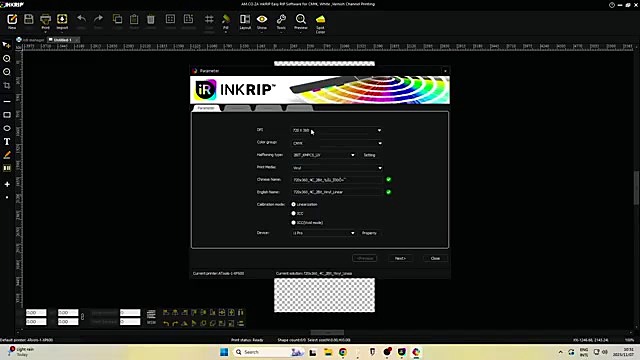Select the zoom out tool in sidebar

click(7, 72)
